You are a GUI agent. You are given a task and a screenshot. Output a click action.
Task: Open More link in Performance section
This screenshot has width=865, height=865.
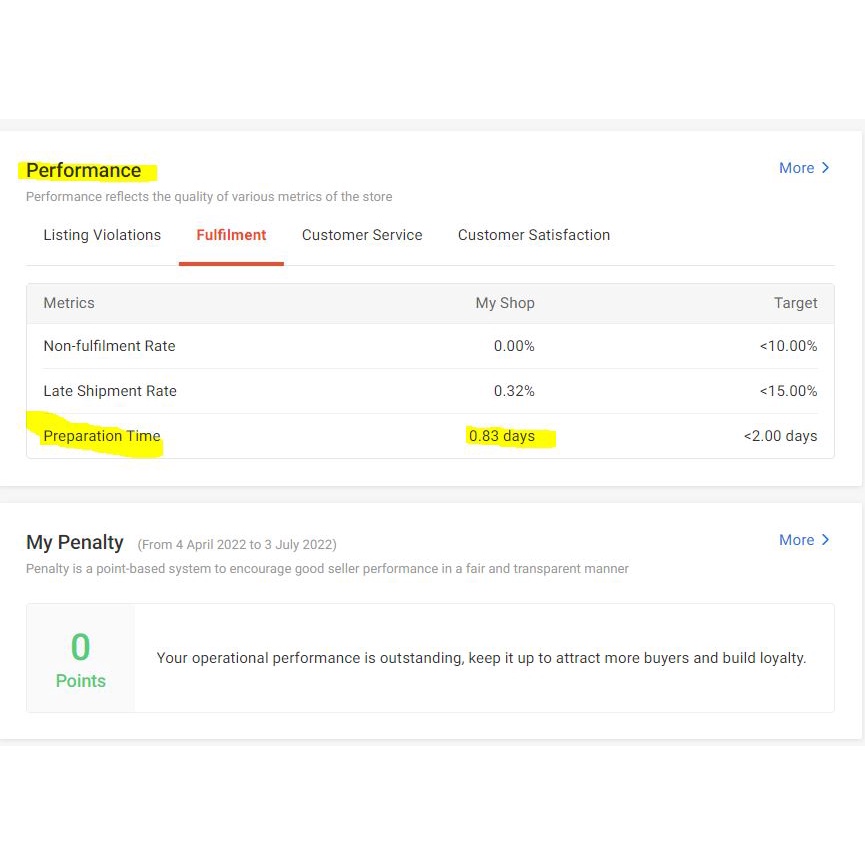(797, 168)
